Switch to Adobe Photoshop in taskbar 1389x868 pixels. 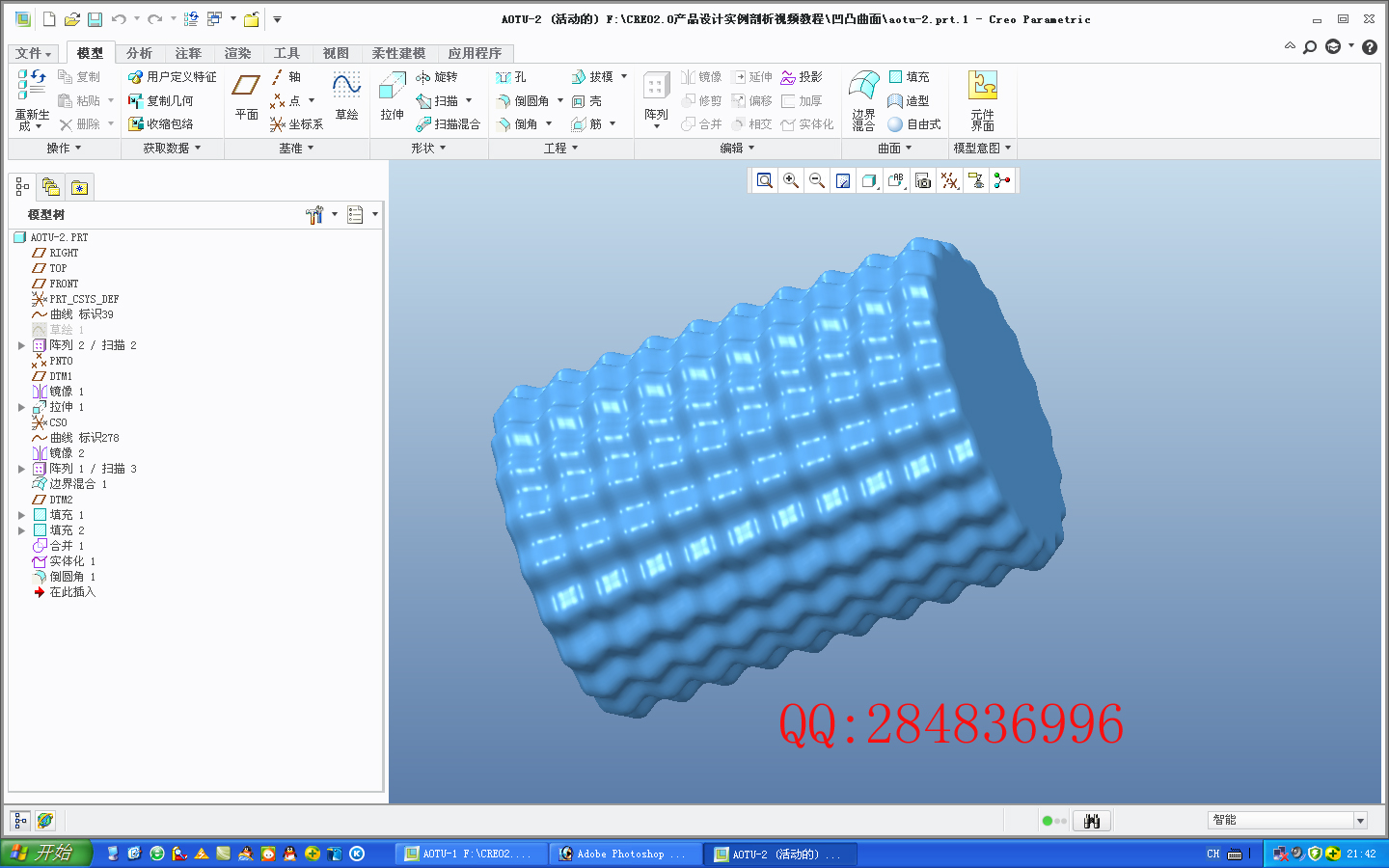[x=625, y=854]
